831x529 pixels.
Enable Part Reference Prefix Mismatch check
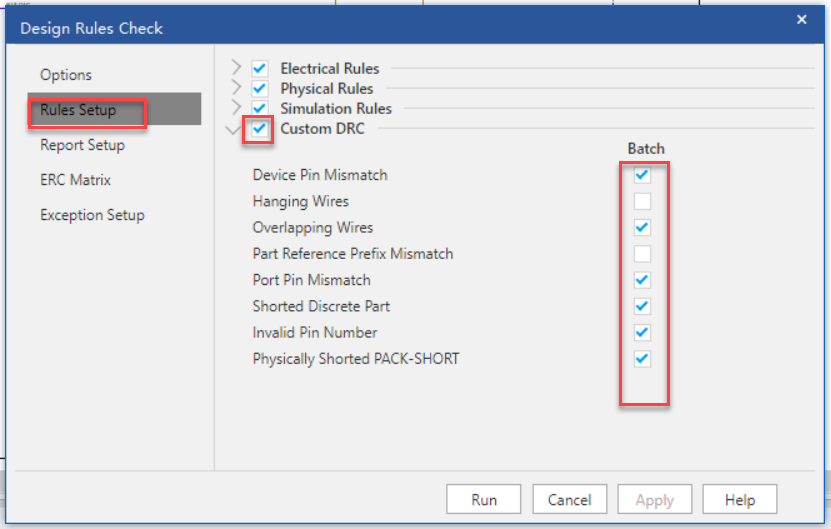click(x=642, y=254)
